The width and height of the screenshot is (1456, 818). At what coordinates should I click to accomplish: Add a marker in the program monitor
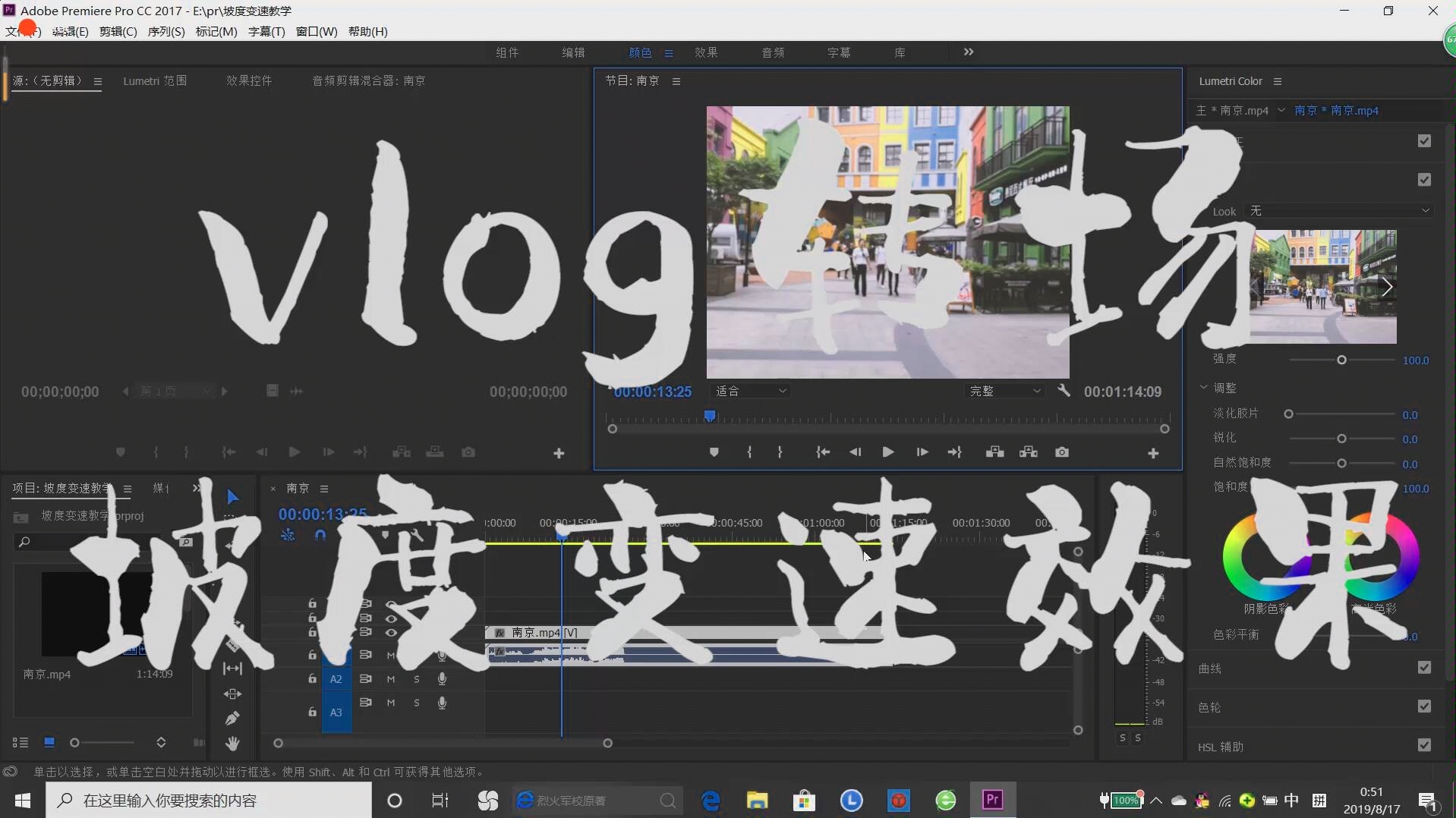pos(714,452)
